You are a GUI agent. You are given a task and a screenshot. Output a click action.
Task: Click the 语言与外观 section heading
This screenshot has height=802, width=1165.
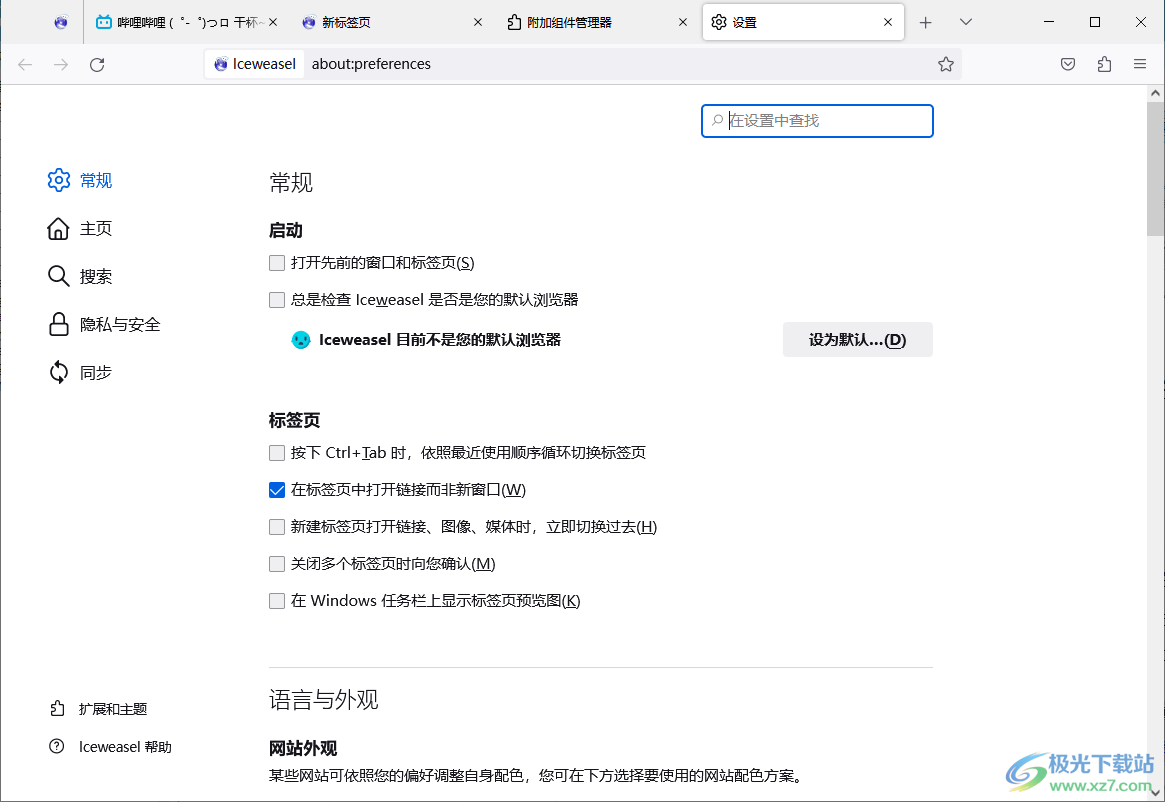324,699
